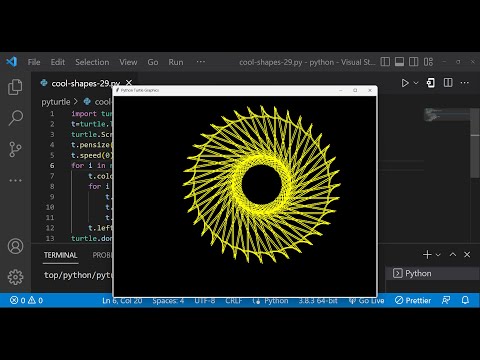Screen dimensions: 480x360
Task: Select language mode Python in status bar
Action: pos(276,300)
